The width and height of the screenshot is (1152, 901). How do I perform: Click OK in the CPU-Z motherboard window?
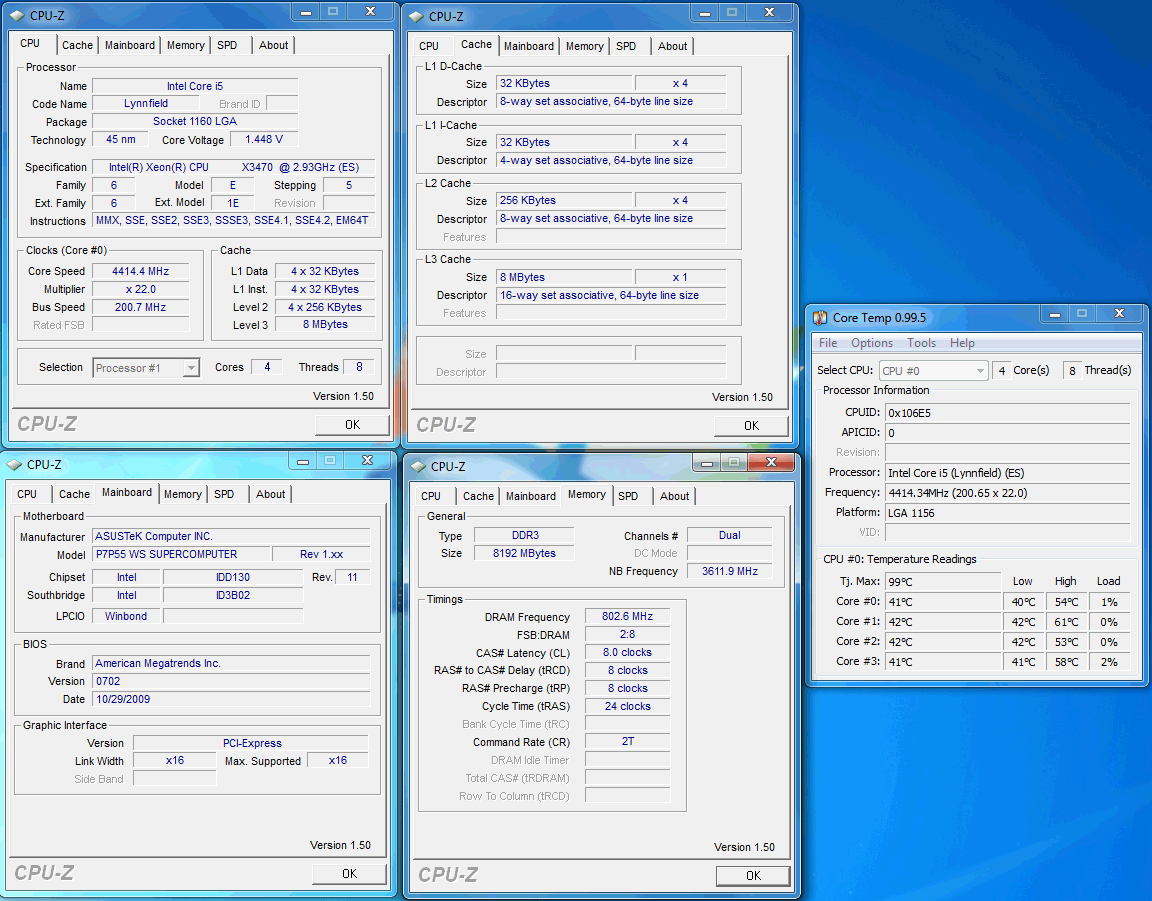click(349, 874)
